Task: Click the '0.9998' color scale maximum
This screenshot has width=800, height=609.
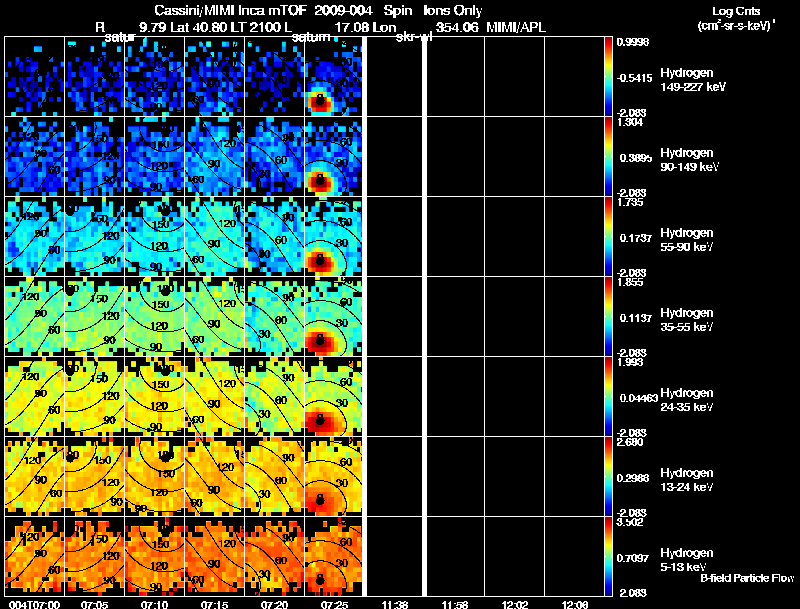Action: pyautogui.click(x=633, y=42)
